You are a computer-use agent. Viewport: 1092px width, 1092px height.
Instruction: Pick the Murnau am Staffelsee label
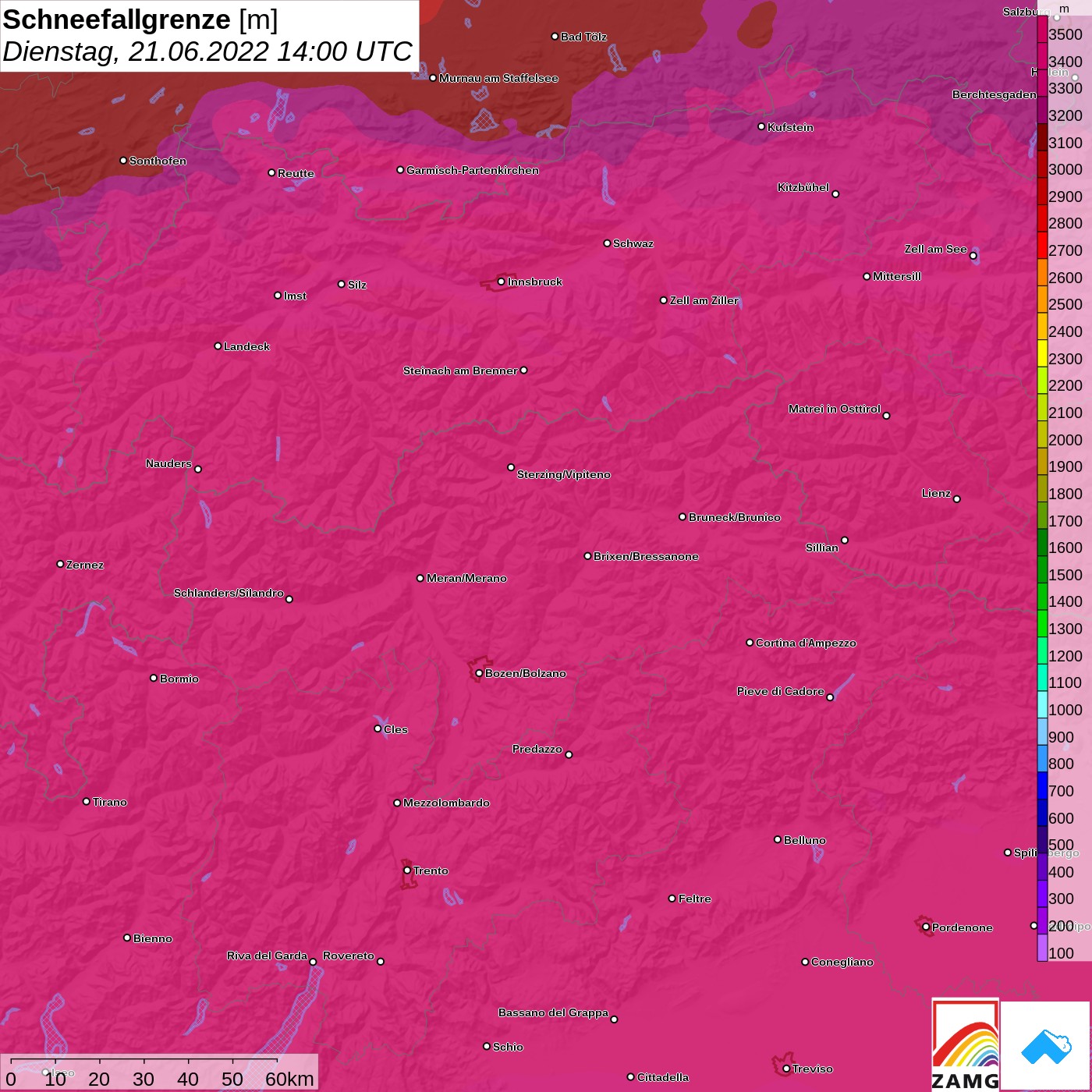[498, 78]
